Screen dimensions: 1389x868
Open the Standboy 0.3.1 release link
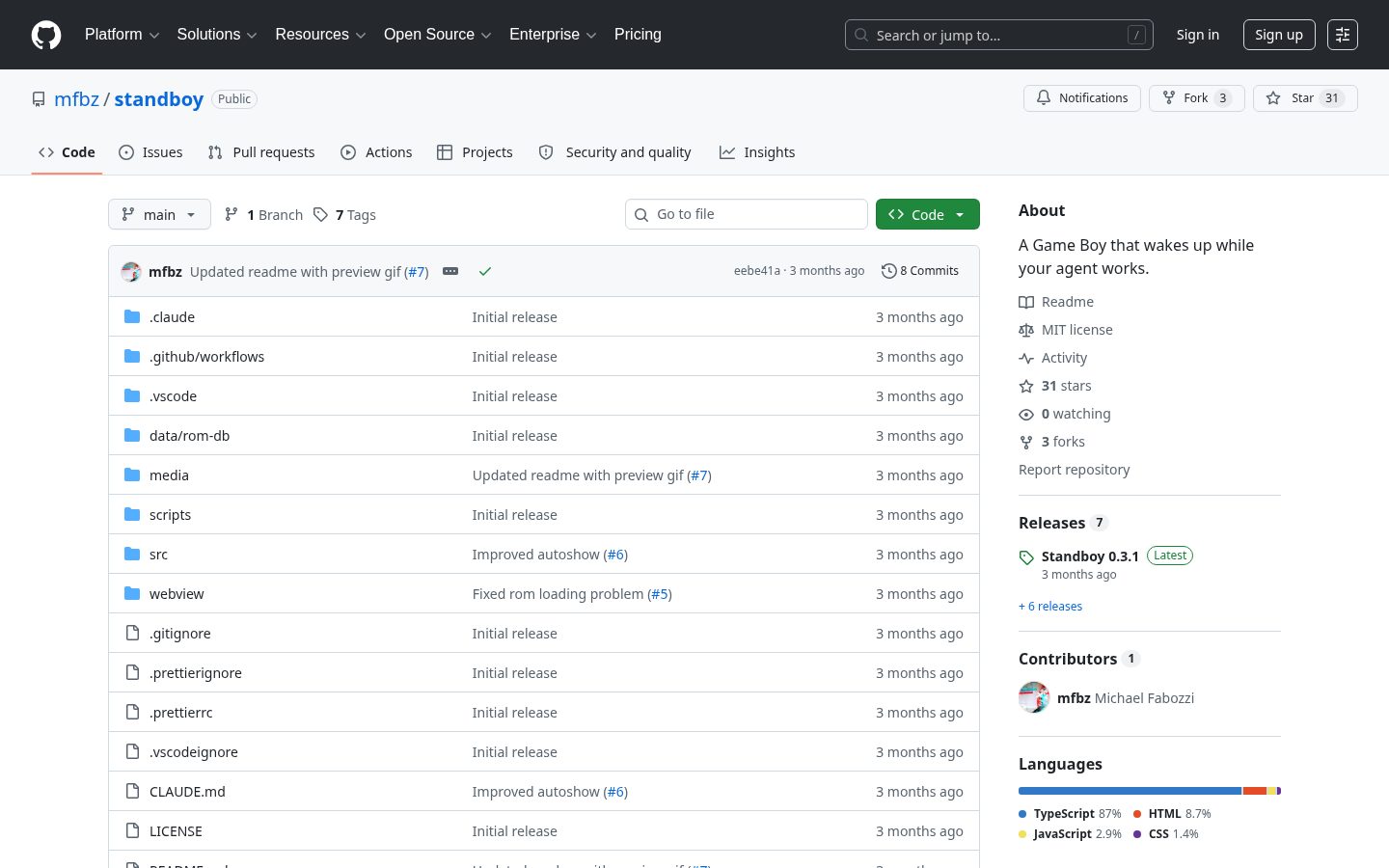pos(1090,556)
